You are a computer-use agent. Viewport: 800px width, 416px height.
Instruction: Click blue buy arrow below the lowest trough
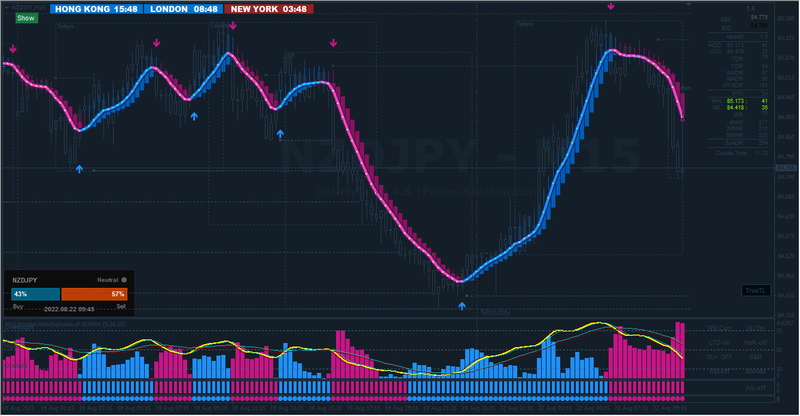click(x=462, y=306)
